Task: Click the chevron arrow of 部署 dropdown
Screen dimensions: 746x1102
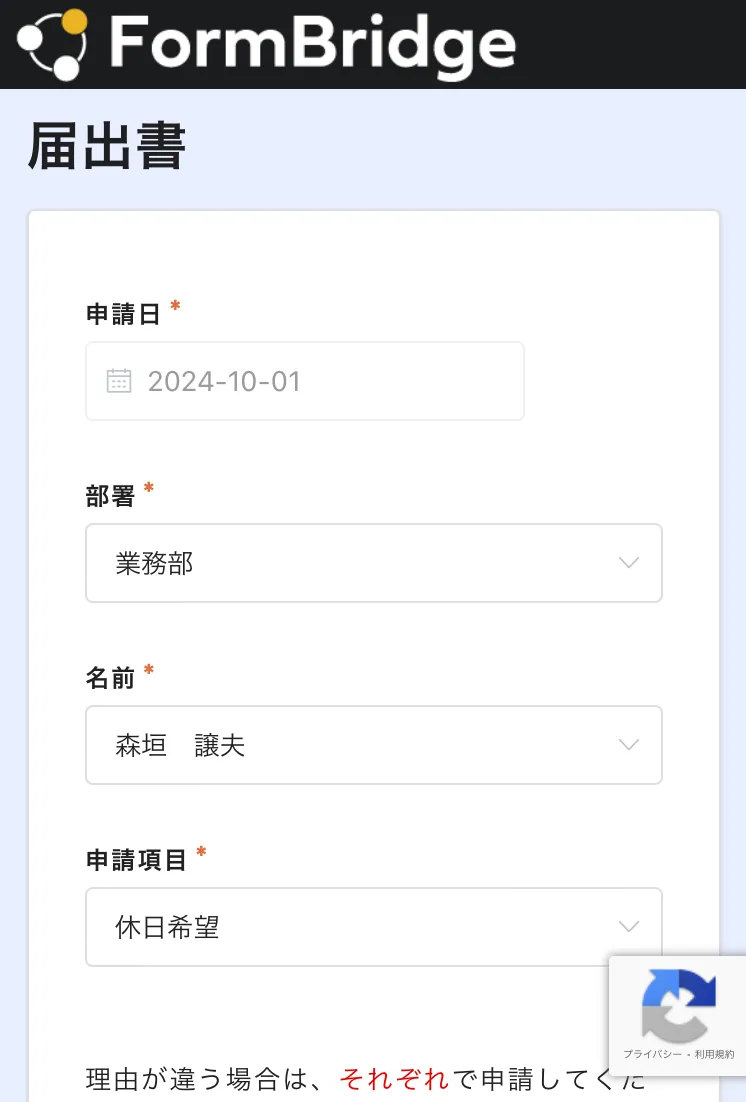Action: (x=629, y=563)
